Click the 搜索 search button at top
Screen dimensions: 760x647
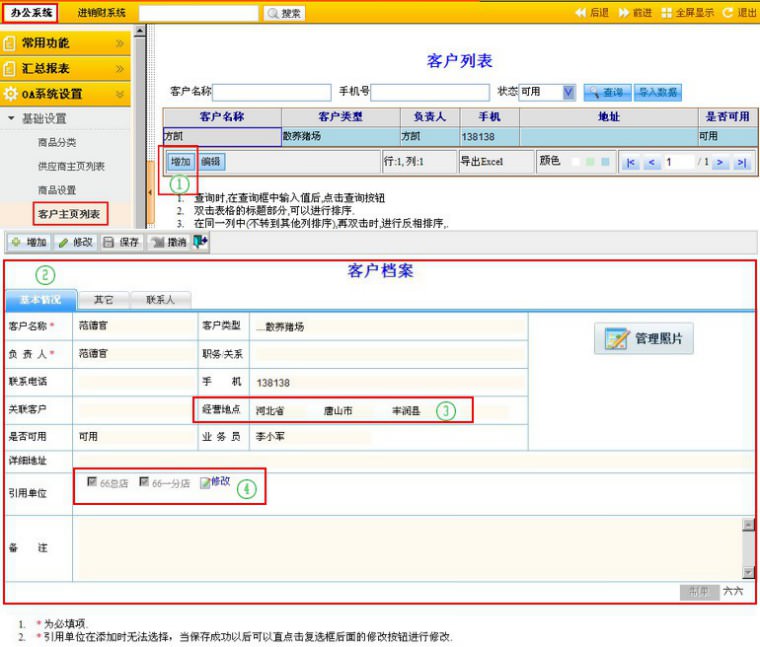tap(284, 13)
